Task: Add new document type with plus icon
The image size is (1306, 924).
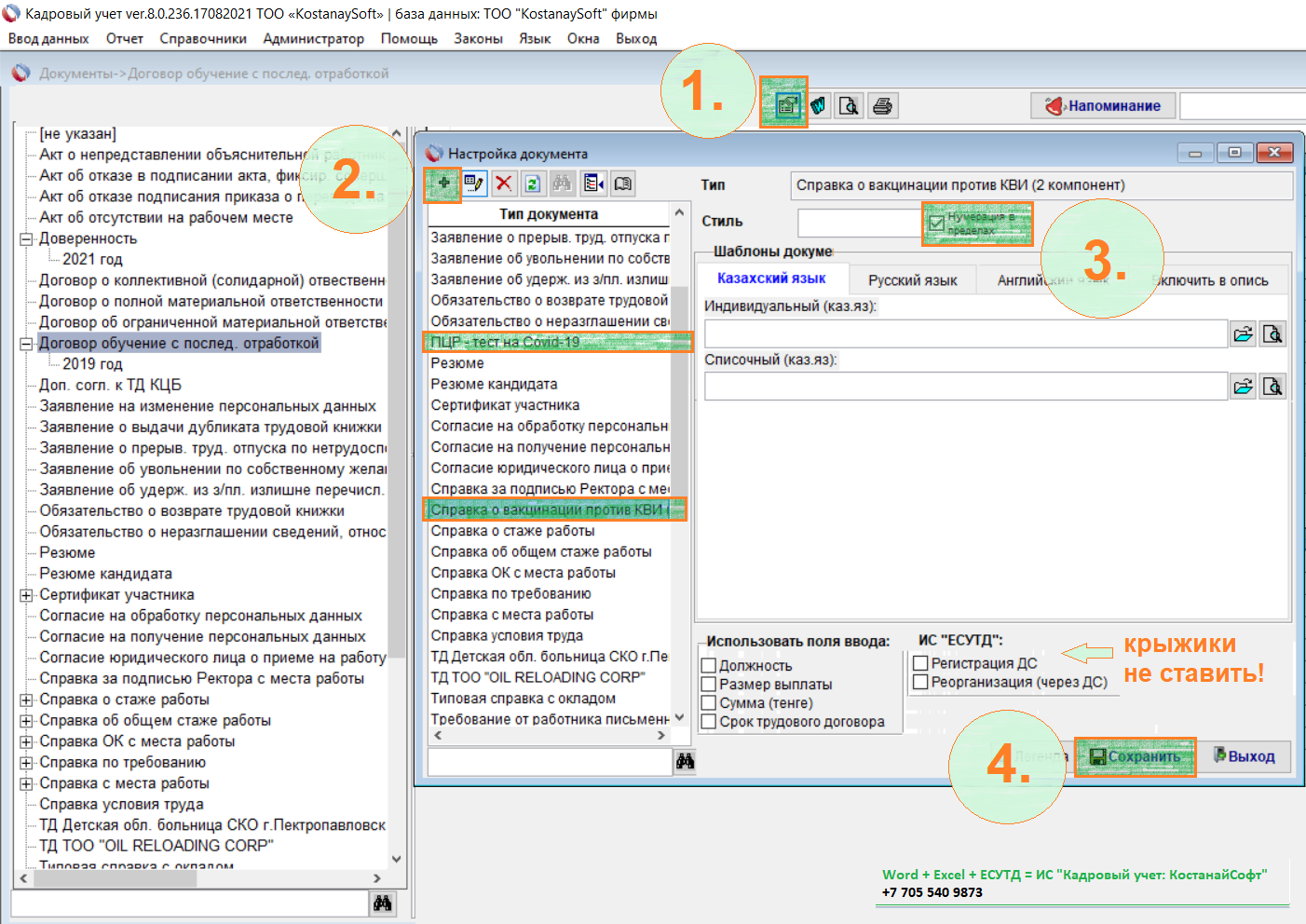Action: 444,183
